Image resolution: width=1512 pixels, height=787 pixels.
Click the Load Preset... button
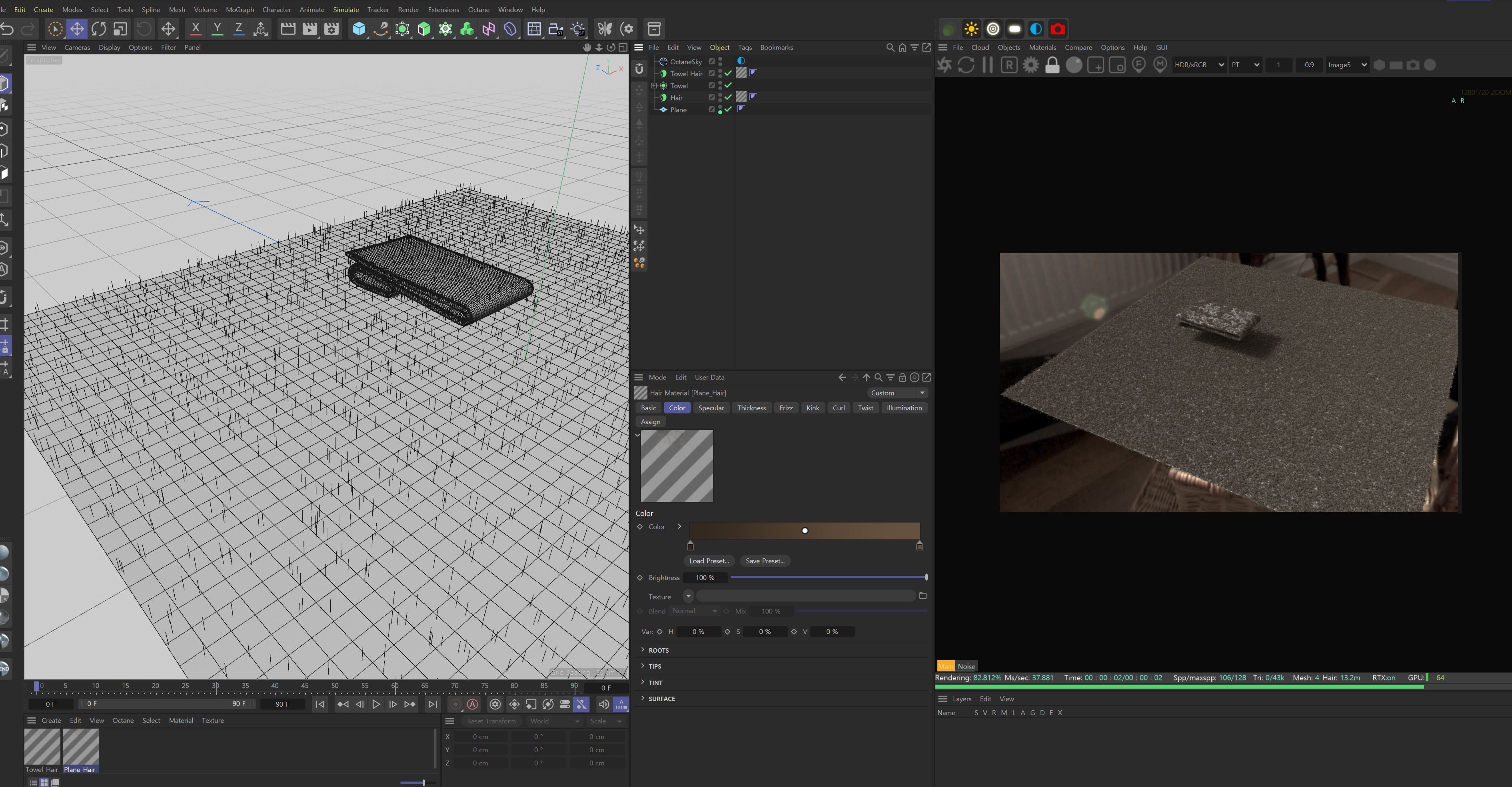tap(709, 561)
